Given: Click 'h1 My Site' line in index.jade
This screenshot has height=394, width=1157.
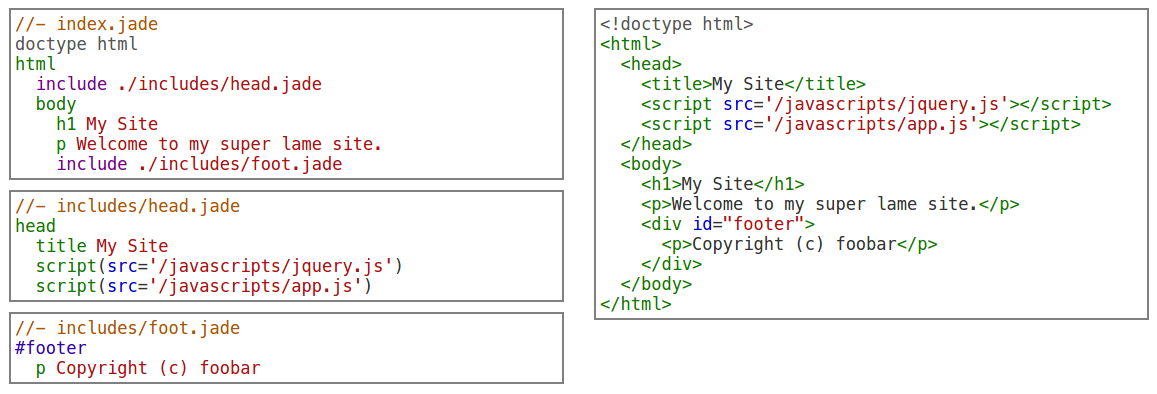Looking at the screenshot, I should coord(107,124).
